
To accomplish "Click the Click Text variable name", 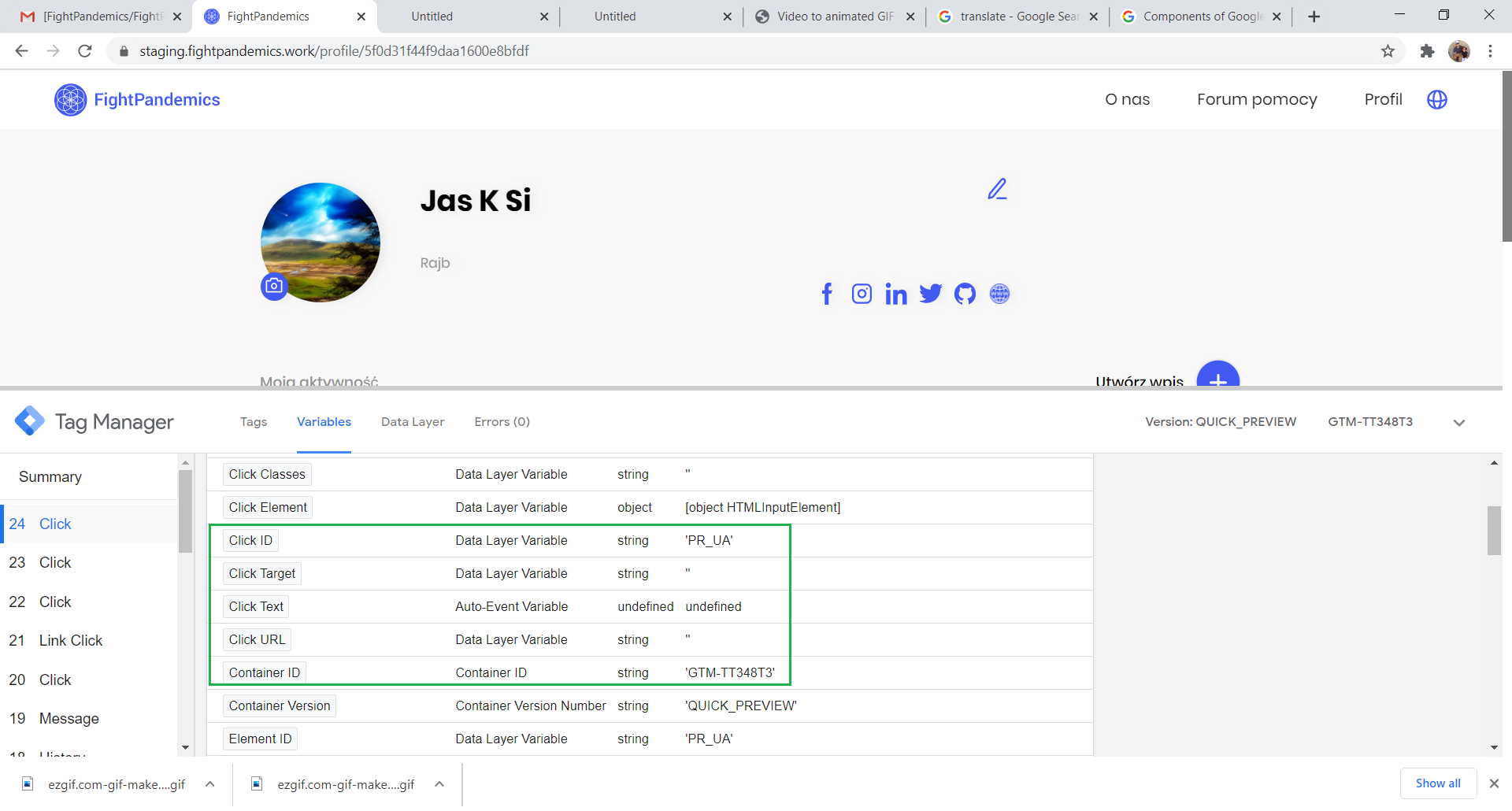I will pyautogui.click(x=256, y=606).
